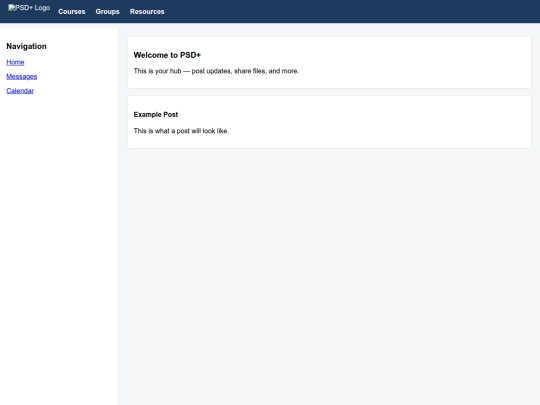The height and width of the screenshot is (405, 540).
Task: Go to the Home link in sidebar
Action: [15, 62]
